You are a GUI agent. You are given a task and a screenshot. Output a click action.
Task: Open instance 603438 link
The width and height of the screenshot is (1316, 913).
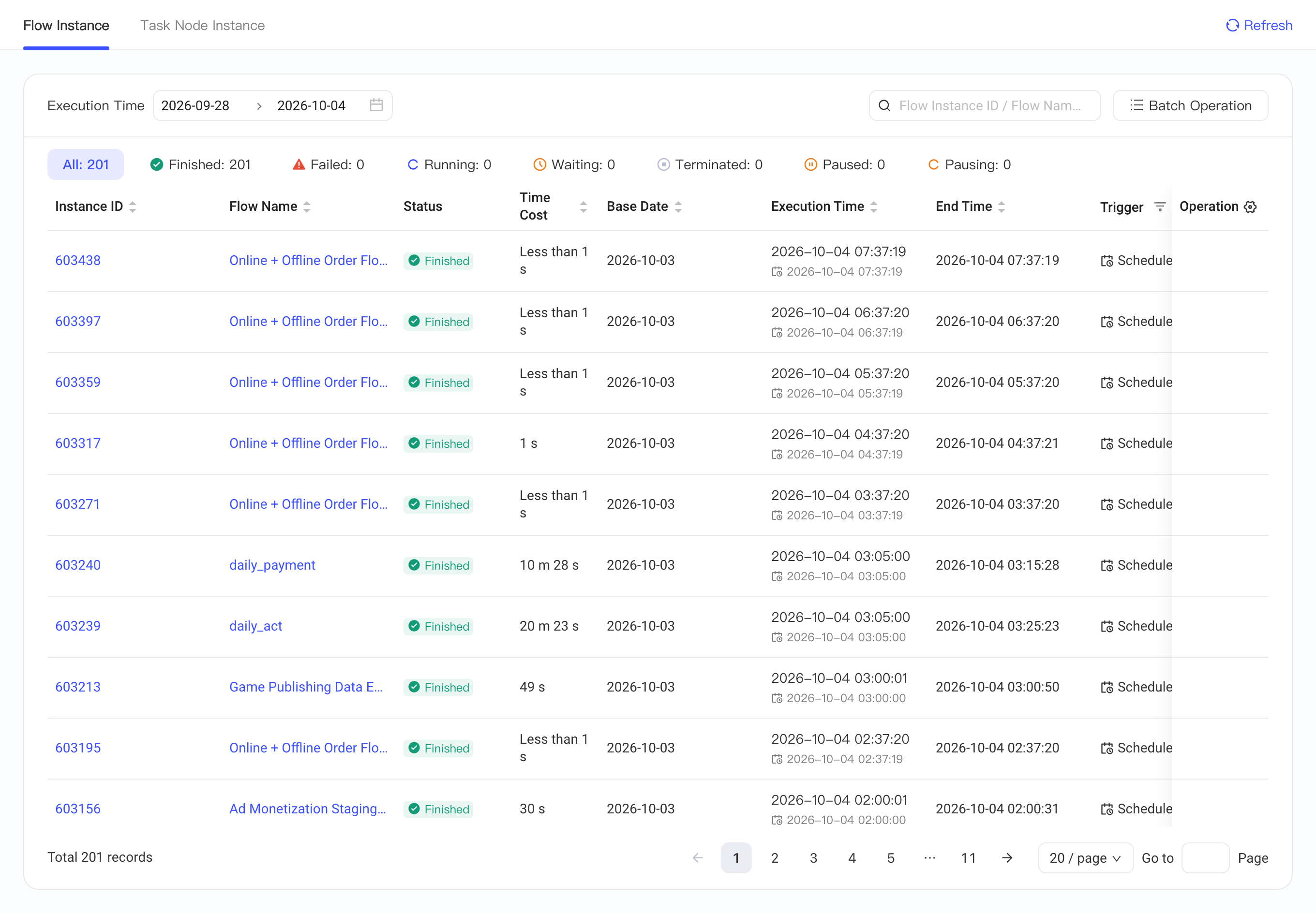(x=78, y=260)
